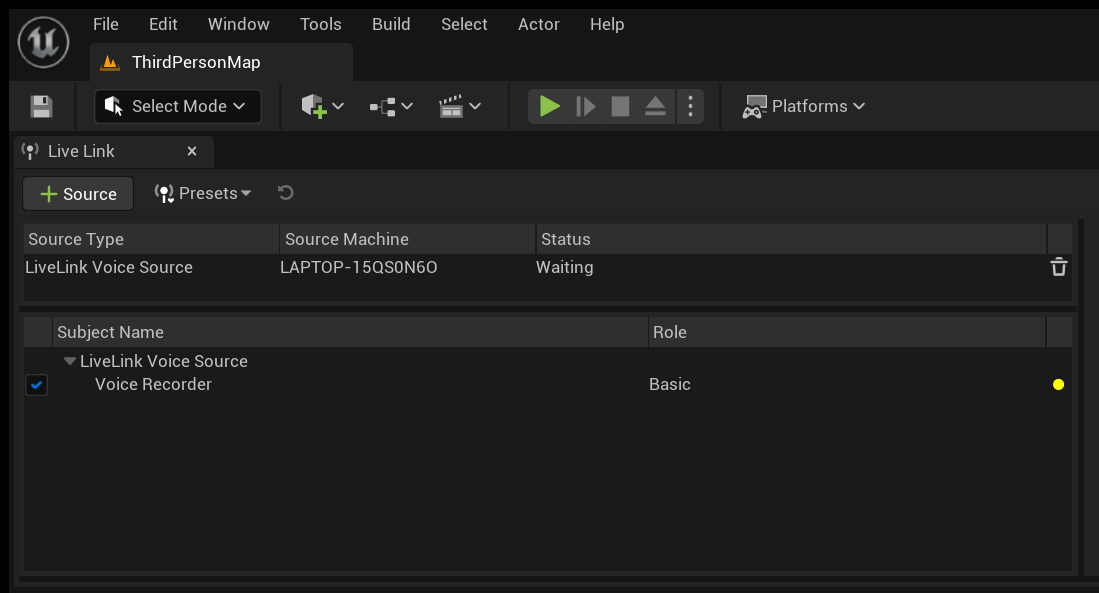
Task: Click the Subject Name column header
Action: [110, 331]
